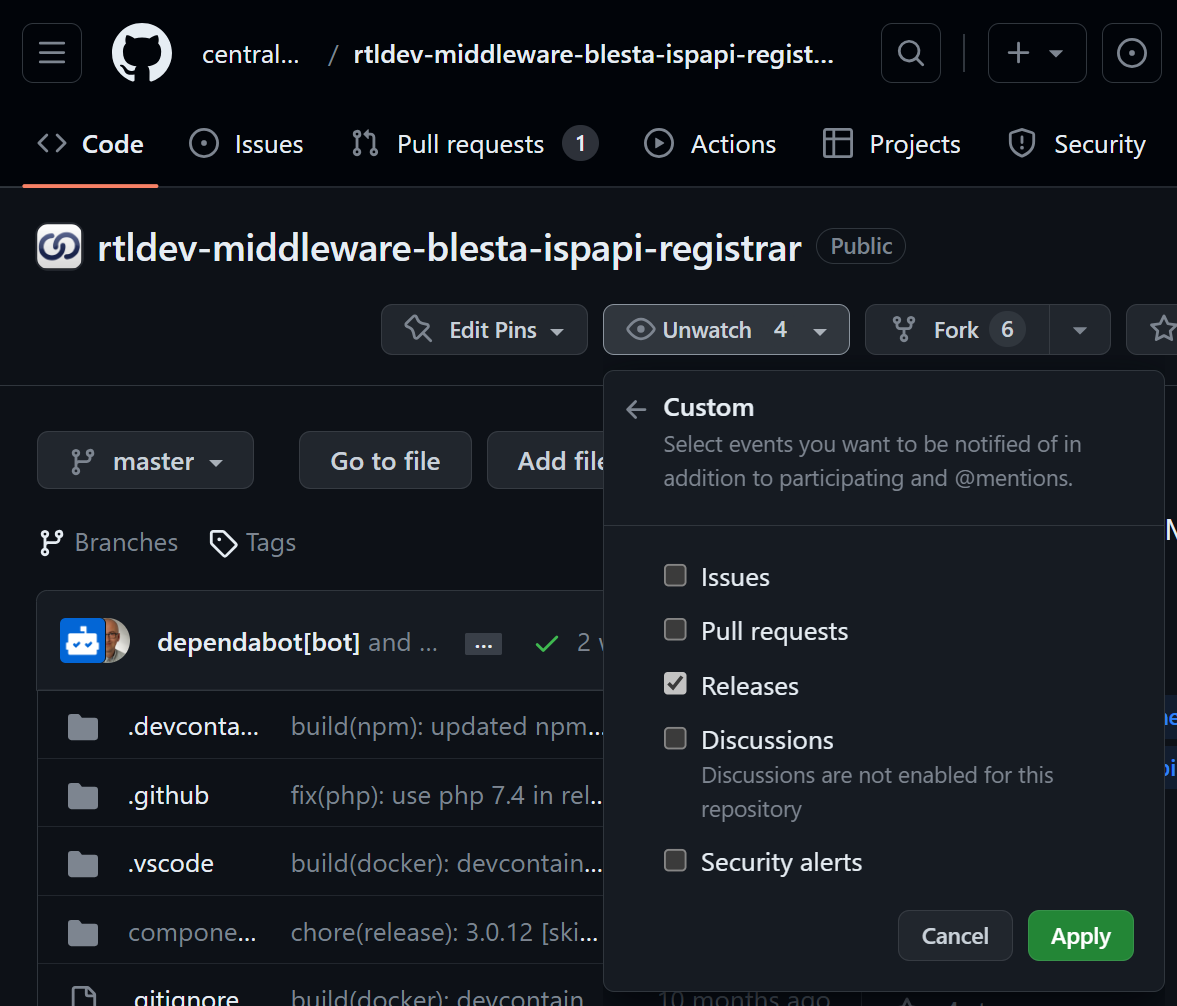Click the Apply button
The height and width of the screenshot is (1006, 1177).
pos(1080,935)
